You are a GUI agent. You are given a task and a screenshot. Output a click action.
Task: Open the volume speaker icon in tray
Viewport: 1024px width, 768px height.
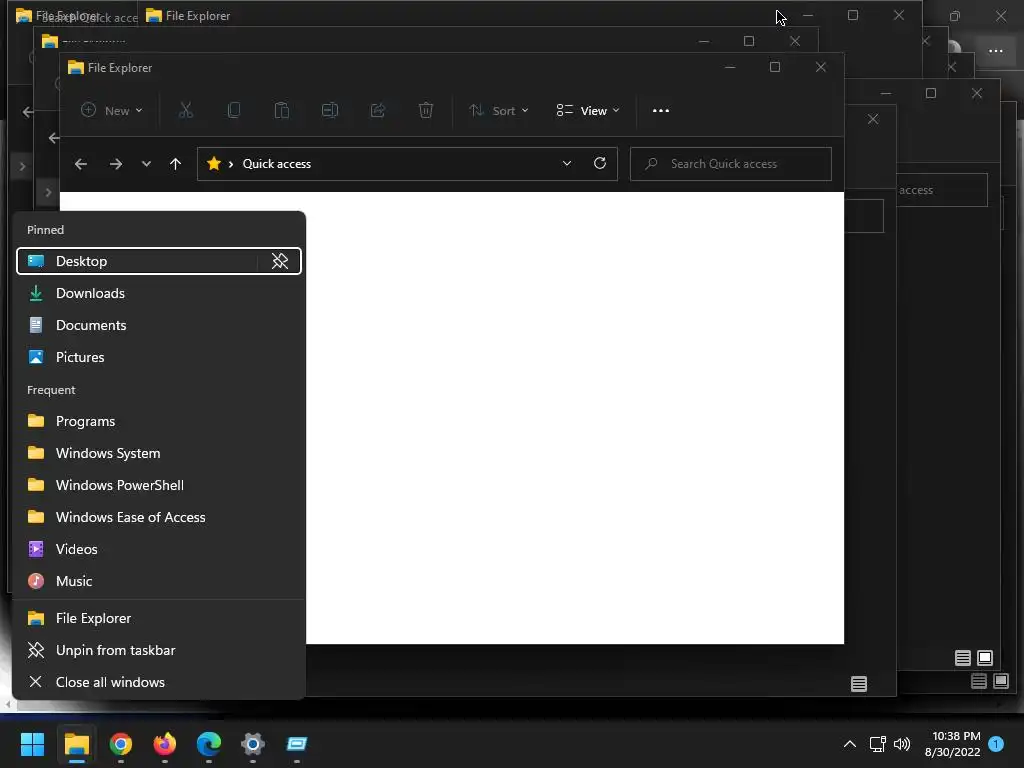[x=902, y=744]
